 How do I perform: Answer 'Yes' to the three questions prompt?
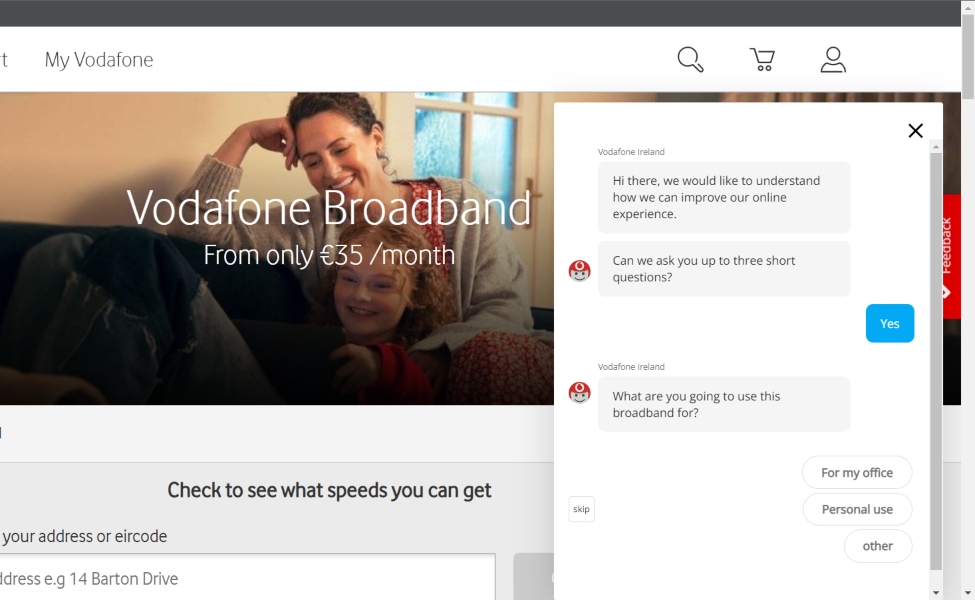pos(889,323)
